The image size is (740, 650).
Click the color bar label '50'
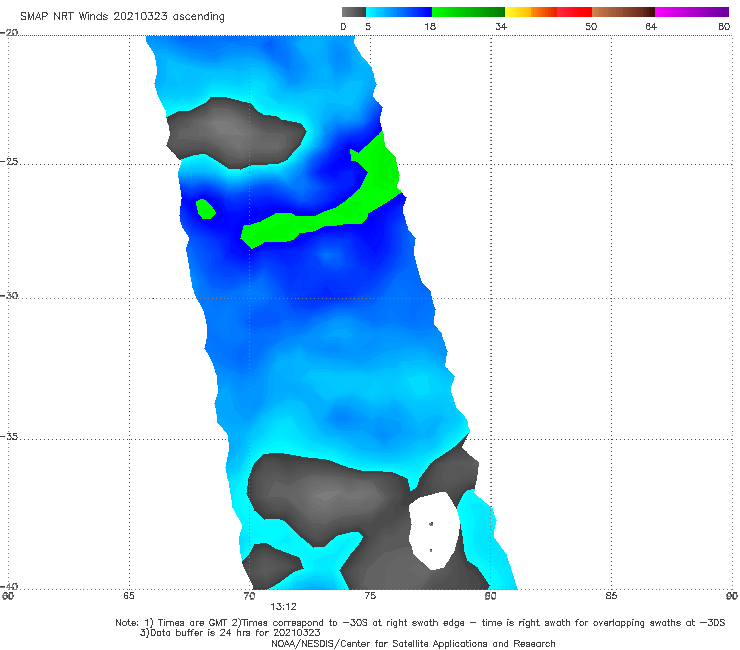click(591, 26)
